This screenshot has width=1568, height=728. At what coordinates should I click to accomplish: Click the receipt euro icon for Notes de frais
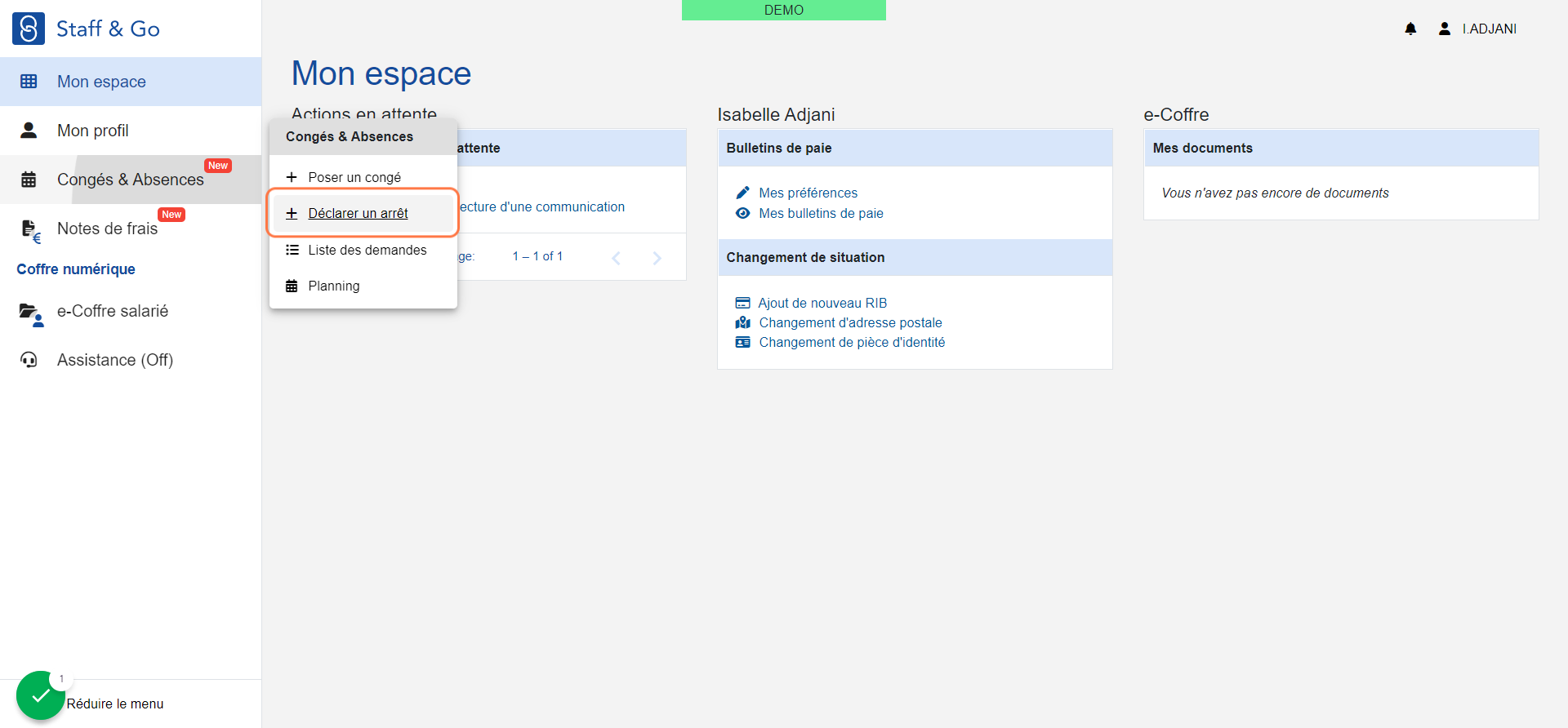coord(30,232)
